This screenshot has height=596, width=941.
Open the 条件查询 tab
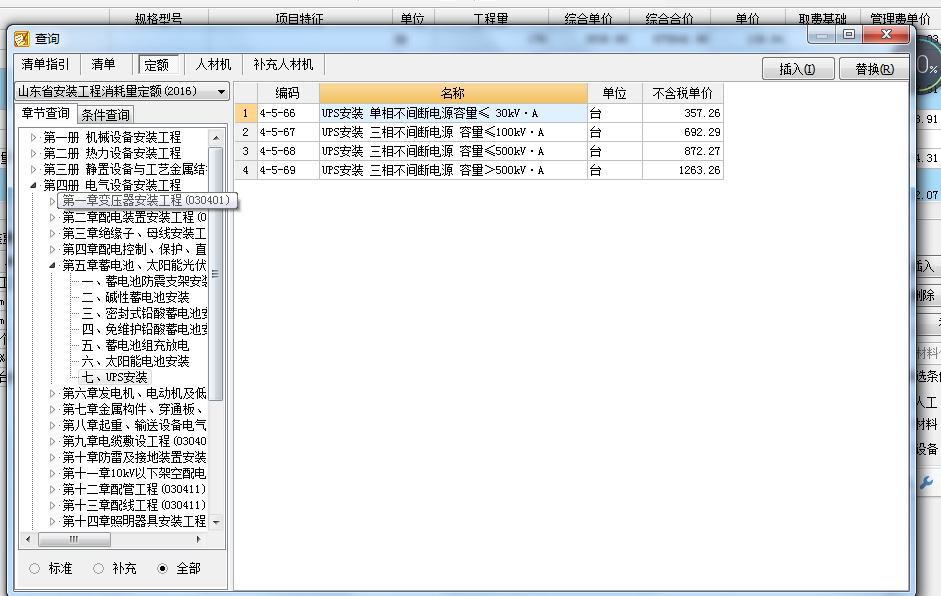(106, 115)
